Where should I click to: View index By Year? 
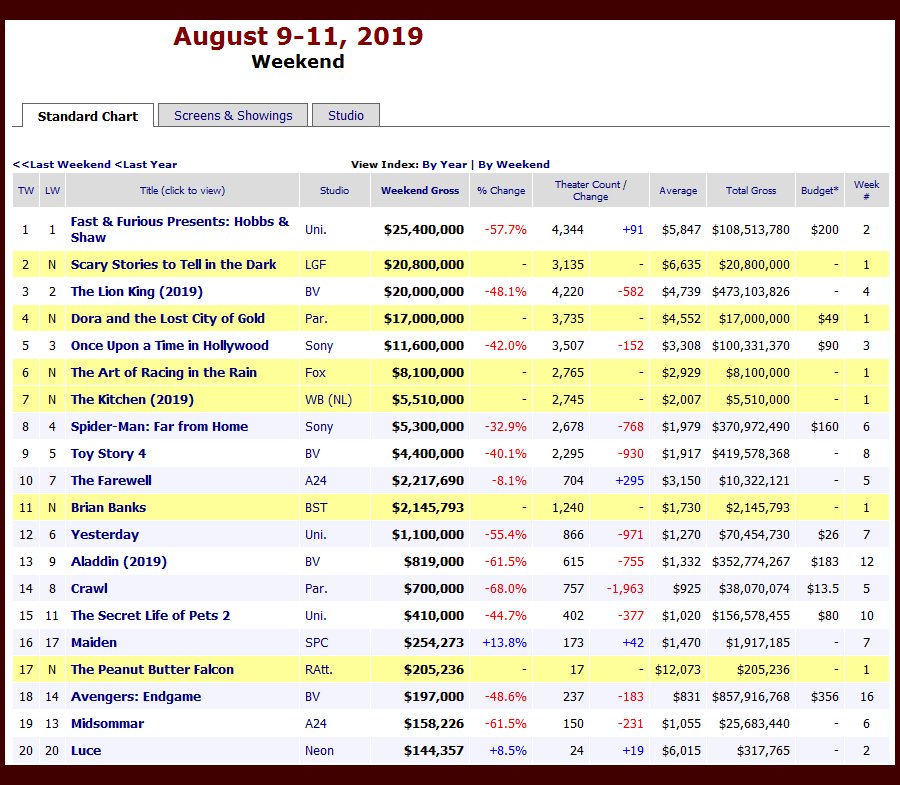444,164
